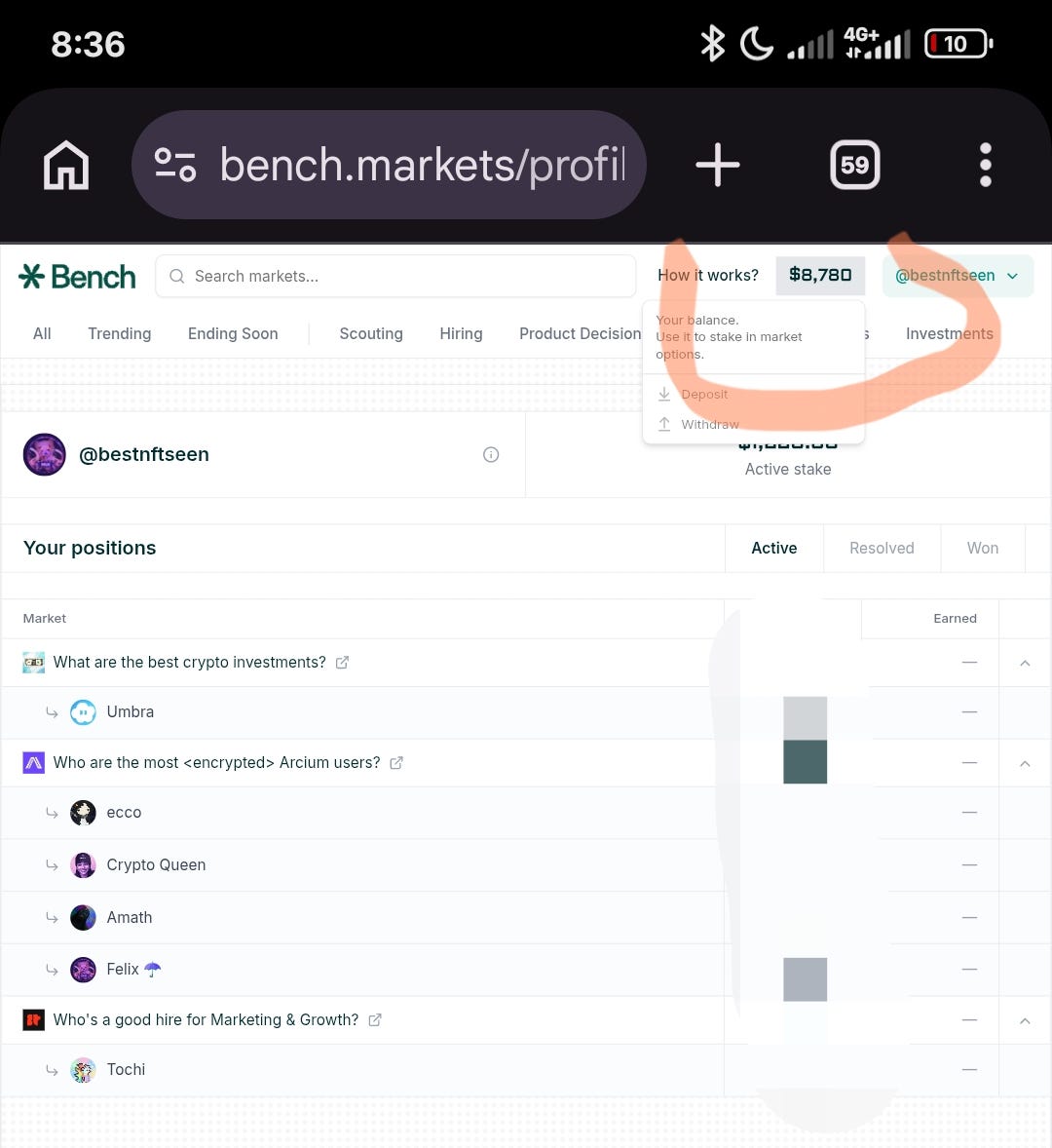The height and width of the screenshot is (1148, 1052).
Task: Open the 'Who are the most <encrypted> Arcium users?' market
Action: pos(216,763)
